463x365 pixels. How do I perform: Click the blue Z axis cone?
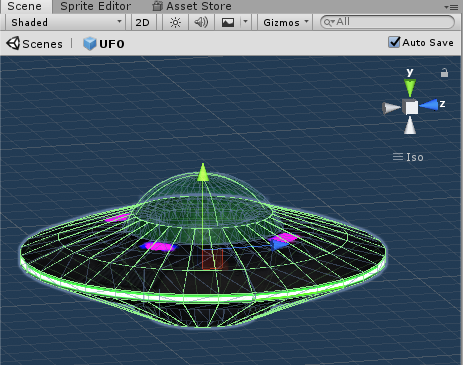click(429, 105)
